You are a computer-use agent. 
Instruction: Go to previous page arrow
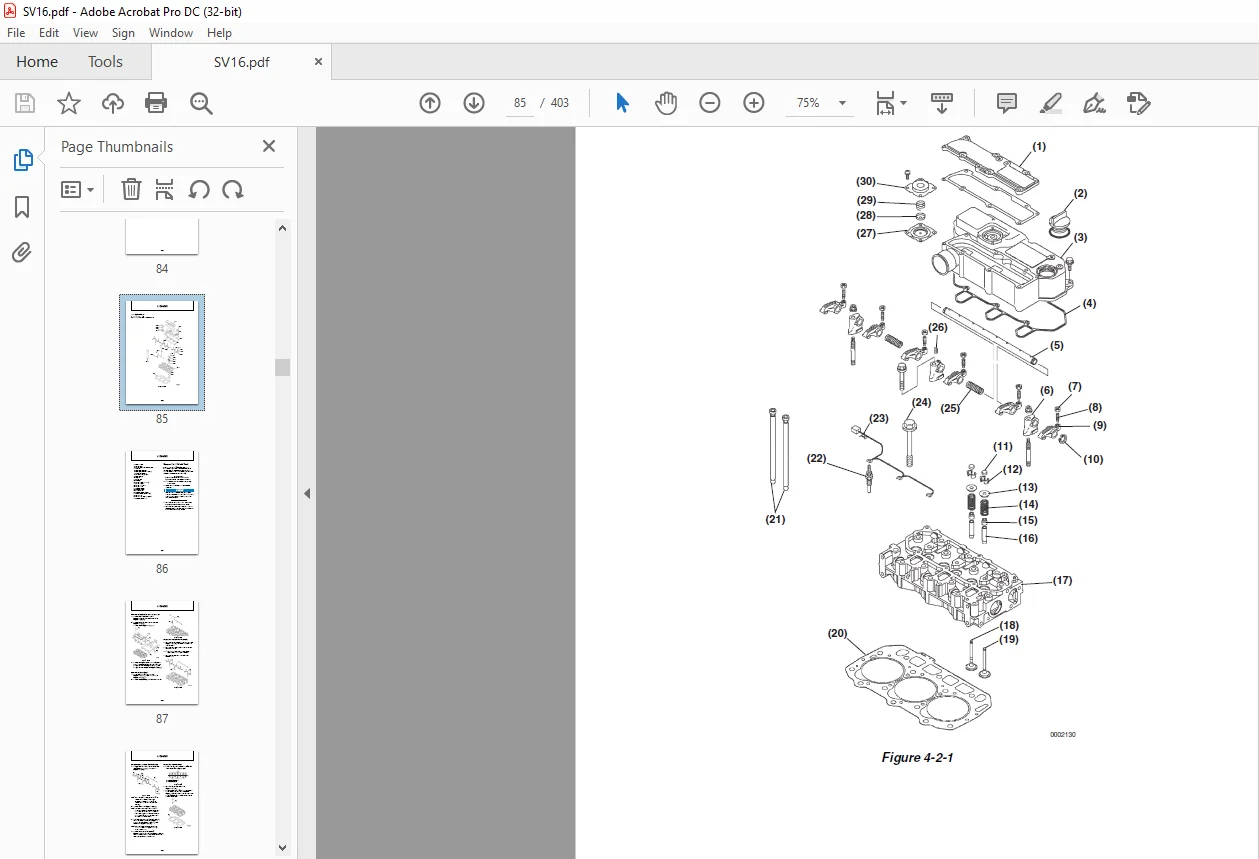point(430,103)
